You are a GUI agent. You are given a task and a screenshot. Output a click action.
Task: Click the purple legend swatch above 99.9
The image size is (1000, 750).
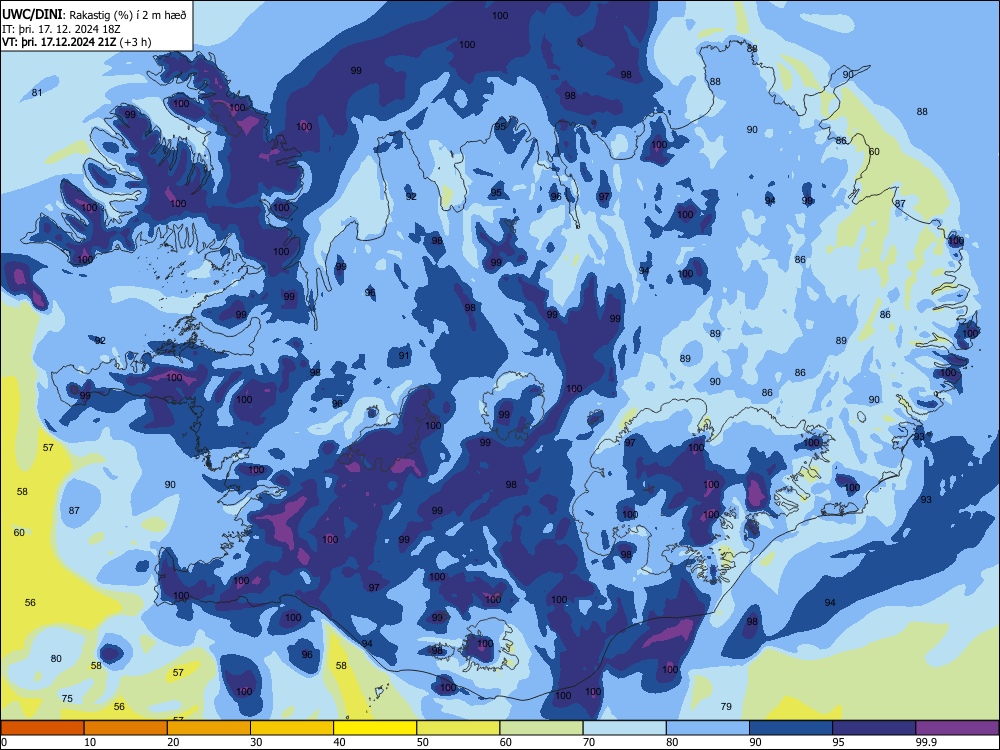pyautogui.click(x=957, y=728)
